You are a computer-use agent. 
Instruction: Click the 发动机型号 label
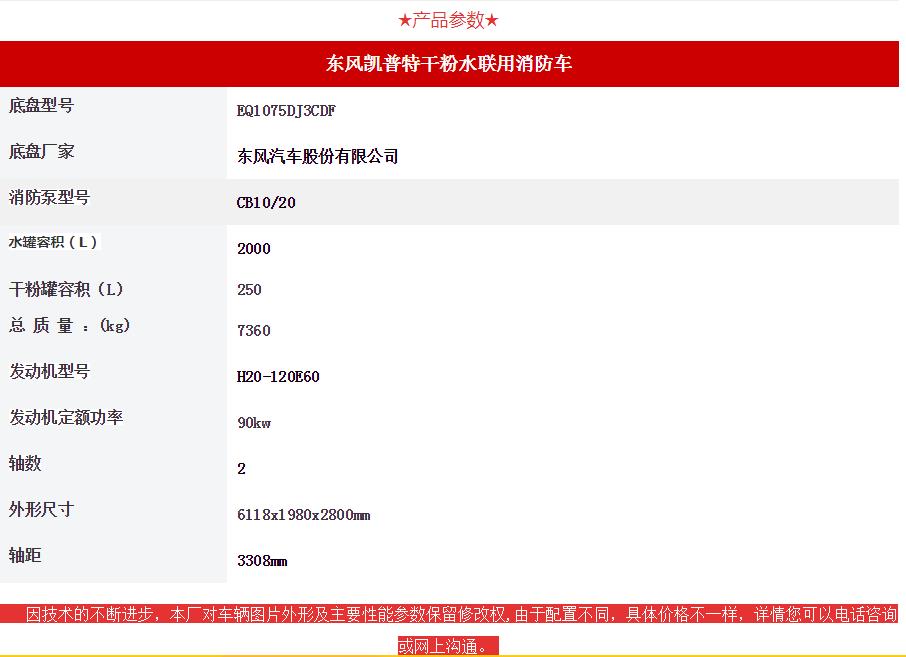click(x=49, y=371)
